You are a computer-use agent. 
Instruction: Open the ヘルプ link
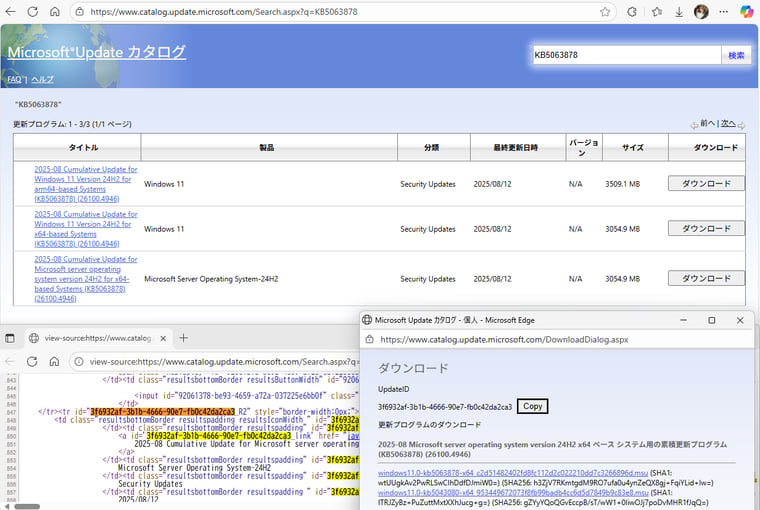click(x=42, y=79)
